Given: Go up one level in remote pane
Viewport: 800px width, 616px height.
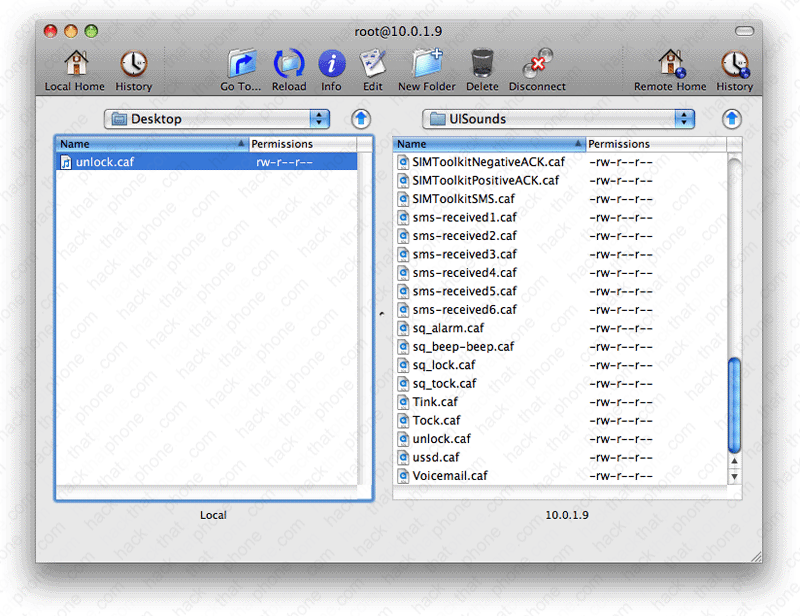Looking at the screenshot, I should pos(732,119).
